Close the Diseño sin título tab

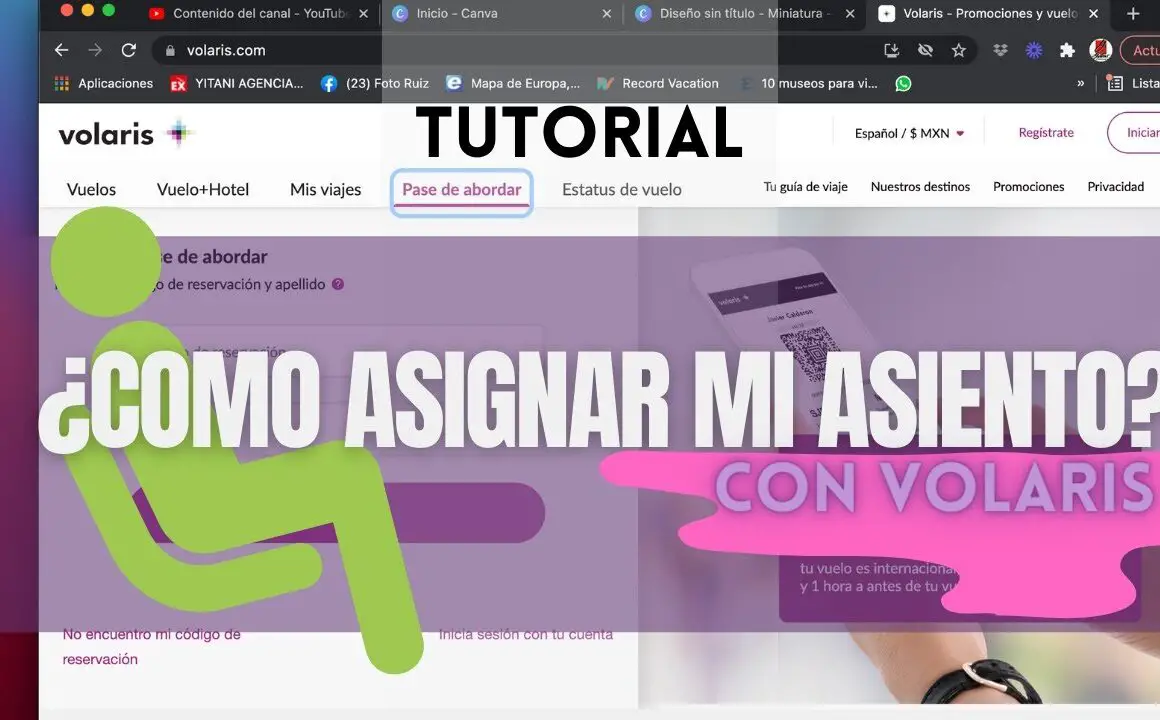point(850,13)
